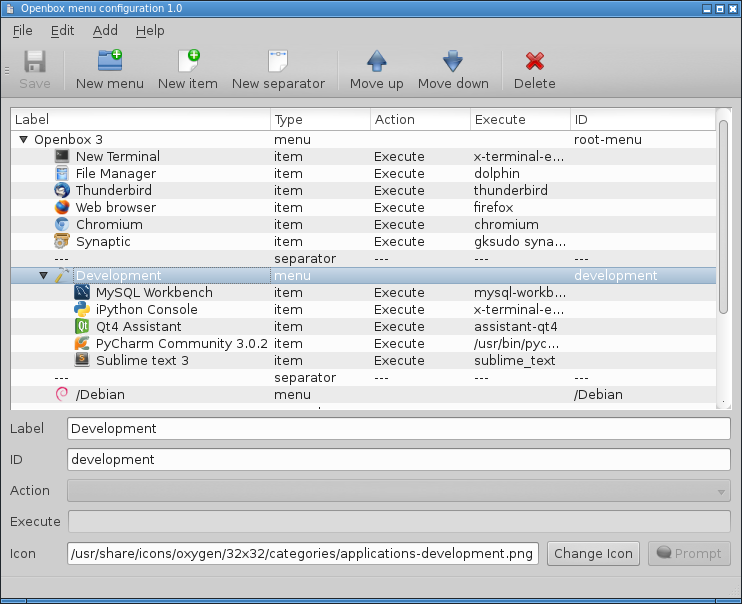742x604 pixels.
Task: Maximize the window from title bar
Action: pos(720,9)
